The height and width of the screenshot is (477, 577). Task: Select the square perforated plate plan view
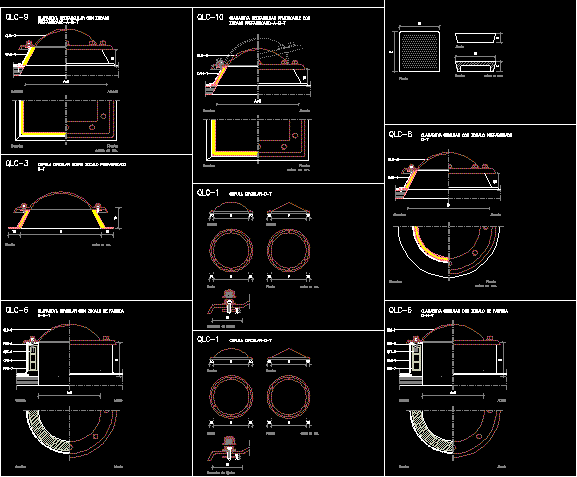point(420,52)
